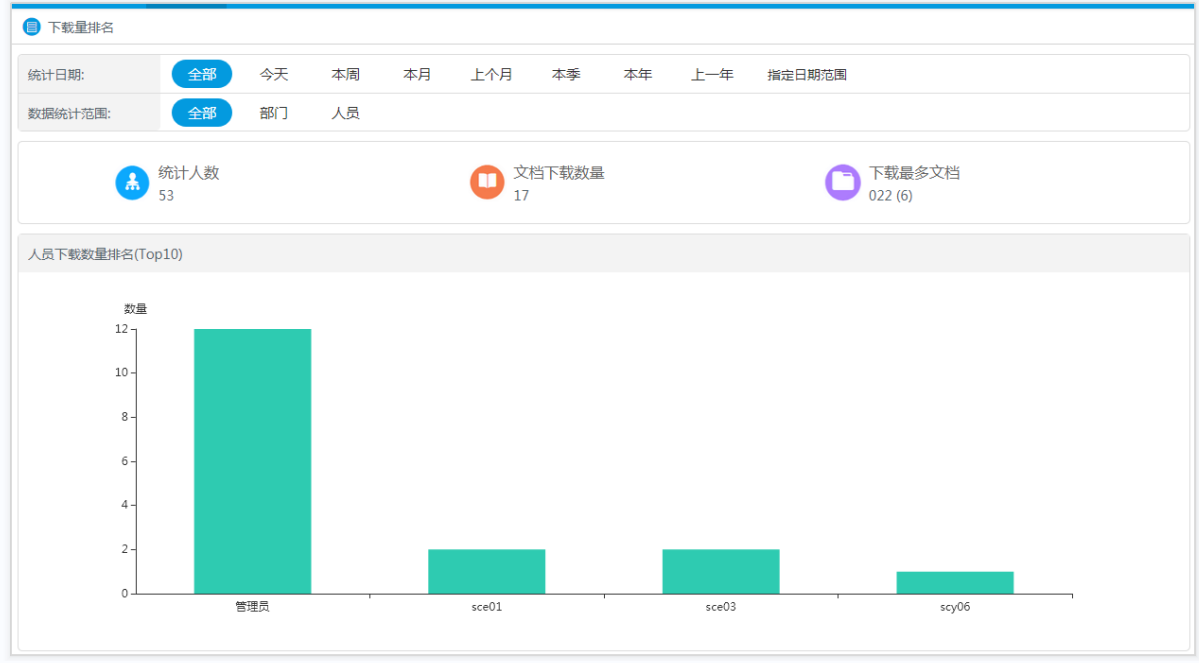Limit data scope to 人员

tap(346, 113)
